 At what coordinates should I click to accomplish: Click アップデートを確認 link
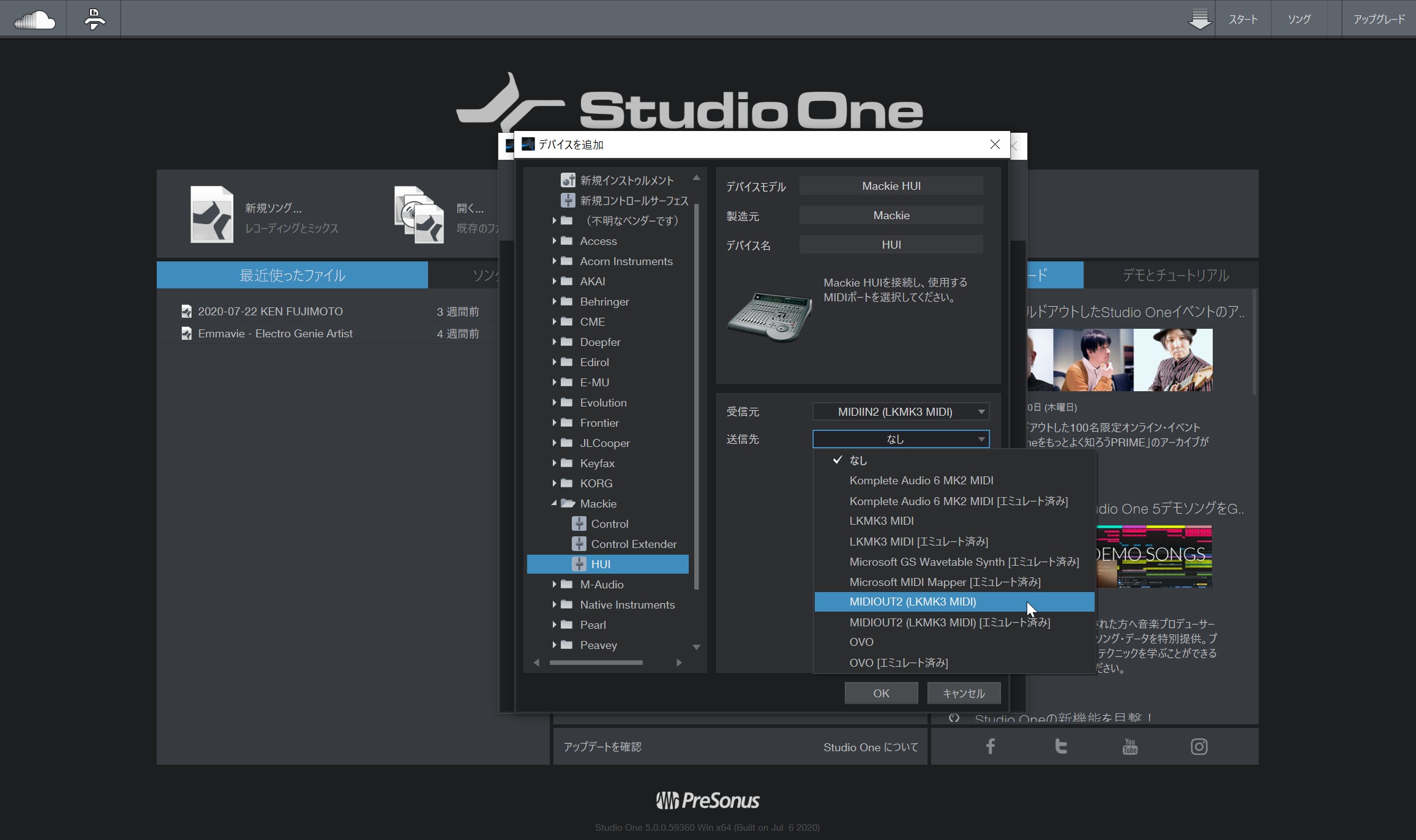[x=602, y=747]
